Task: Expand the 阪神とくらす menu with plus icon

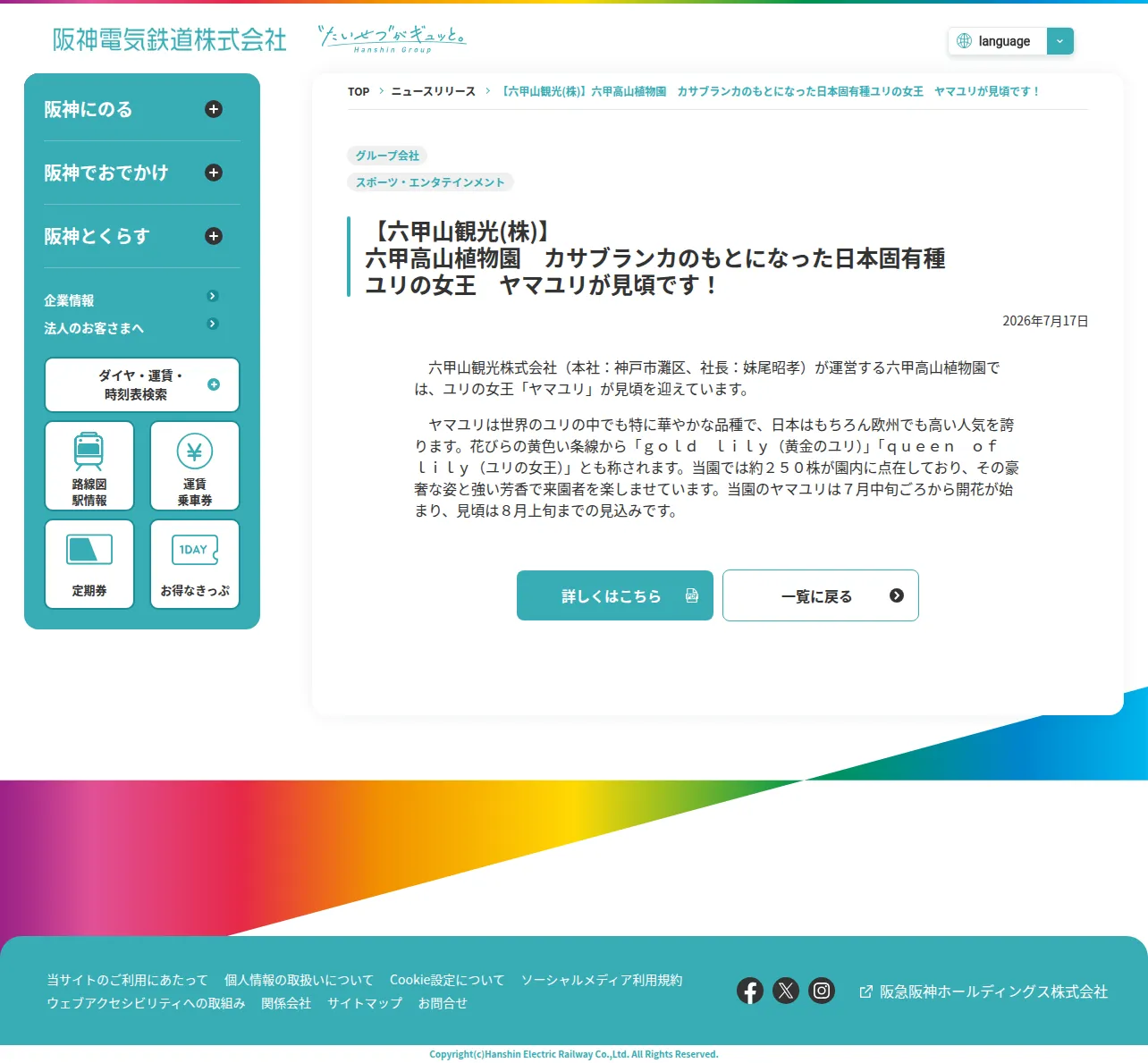Action: 214,236
